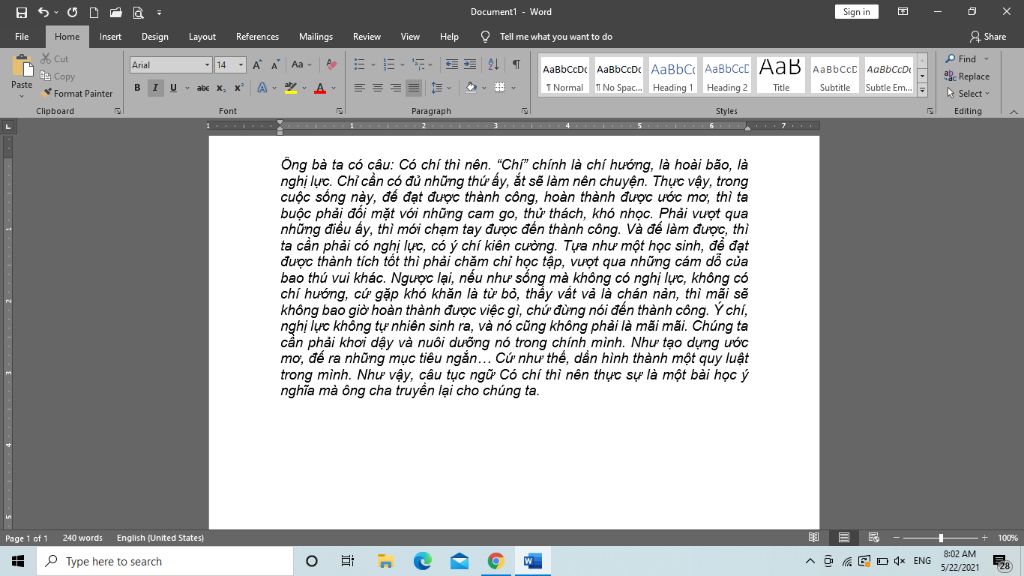The image size is (1024, 576).
Task: Click the Windows taskbar search box
Action: click(165, 561)
